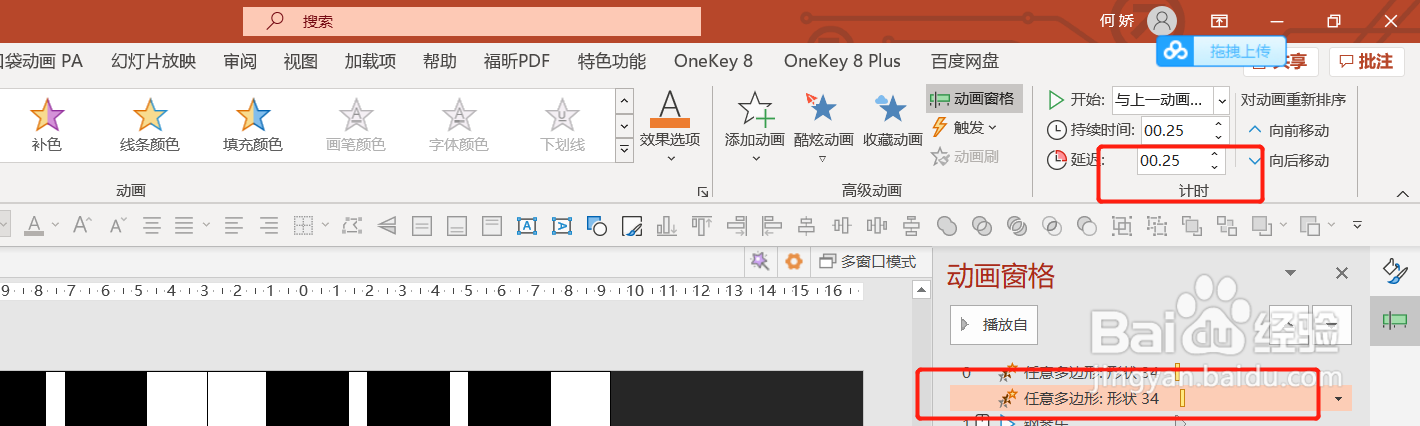Screen dimensions: 1420x426
Task: Select highlighted 任意多边形: 形状 34 animation row
Action: coord(1150,399)
